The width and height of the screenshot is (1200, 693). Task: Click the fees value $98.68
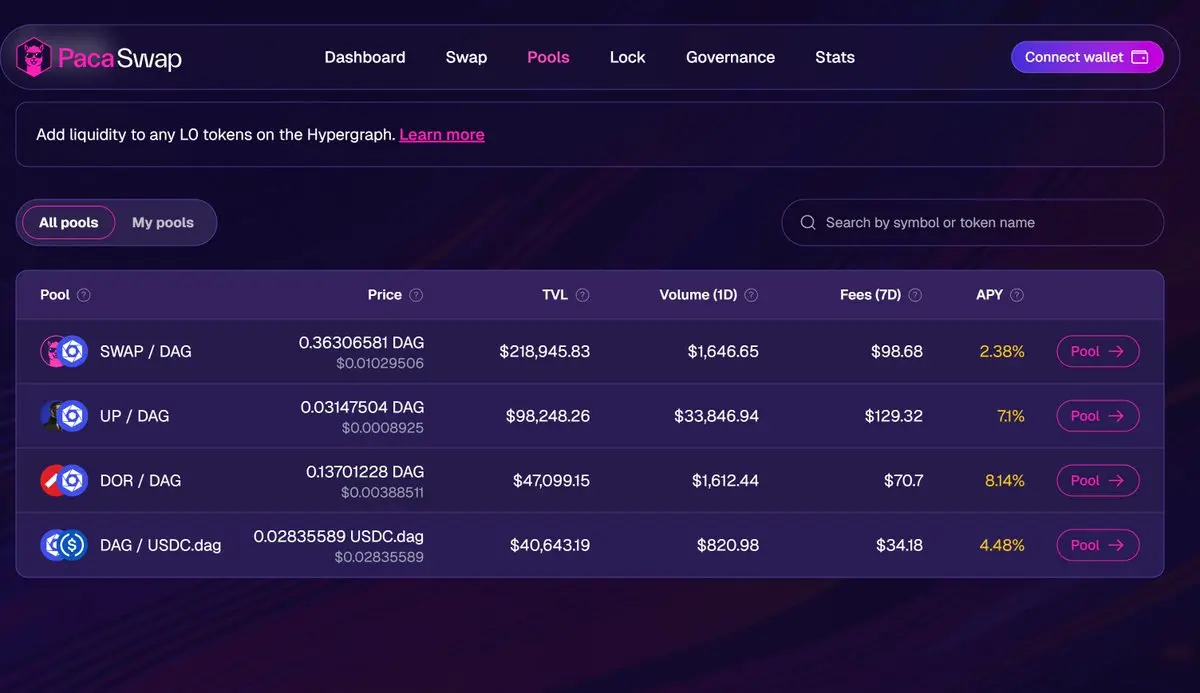coord(897,351)
